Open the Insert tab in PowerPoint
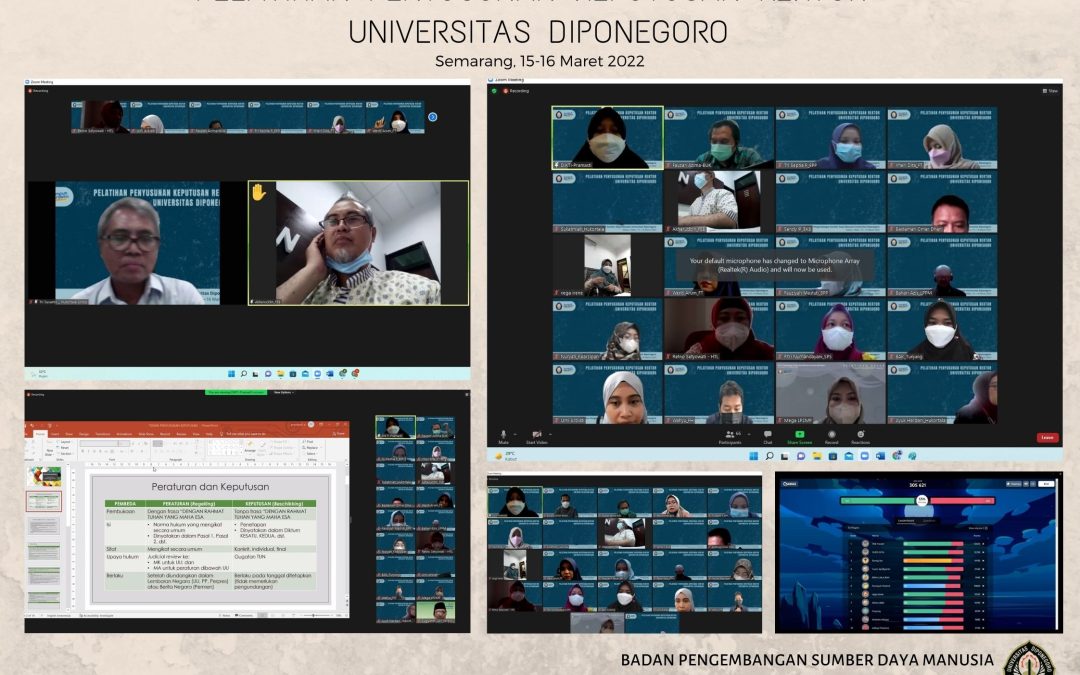Image resolution: width=1080 pixels, height=675 pixels. pos(55,434)
